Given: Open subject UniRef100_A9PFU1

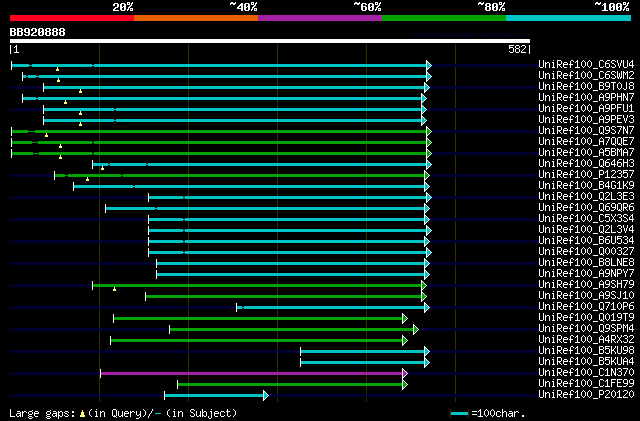Looking at the screenshot, I should tap(586, 109).
